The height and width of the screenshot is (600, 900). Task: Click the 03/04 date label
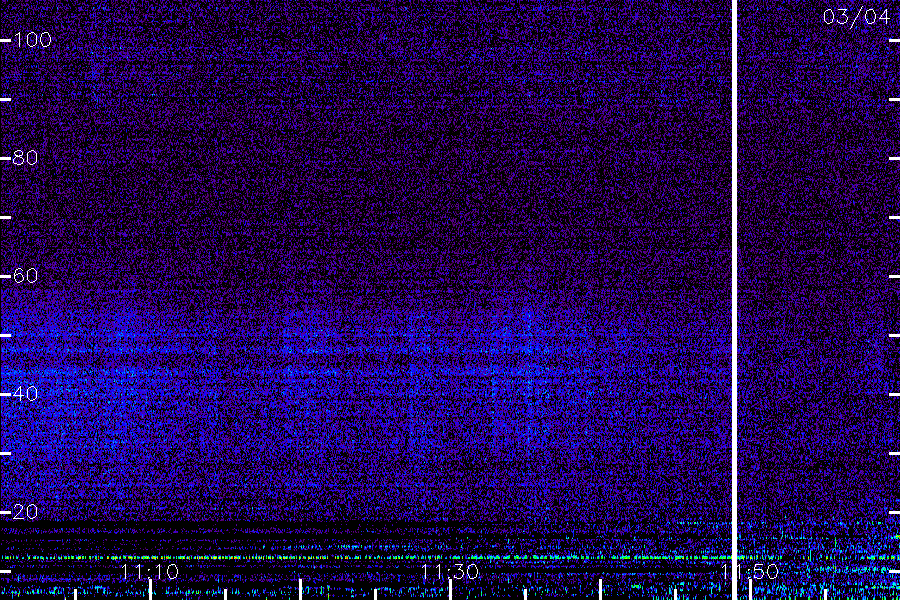[856, 17]
